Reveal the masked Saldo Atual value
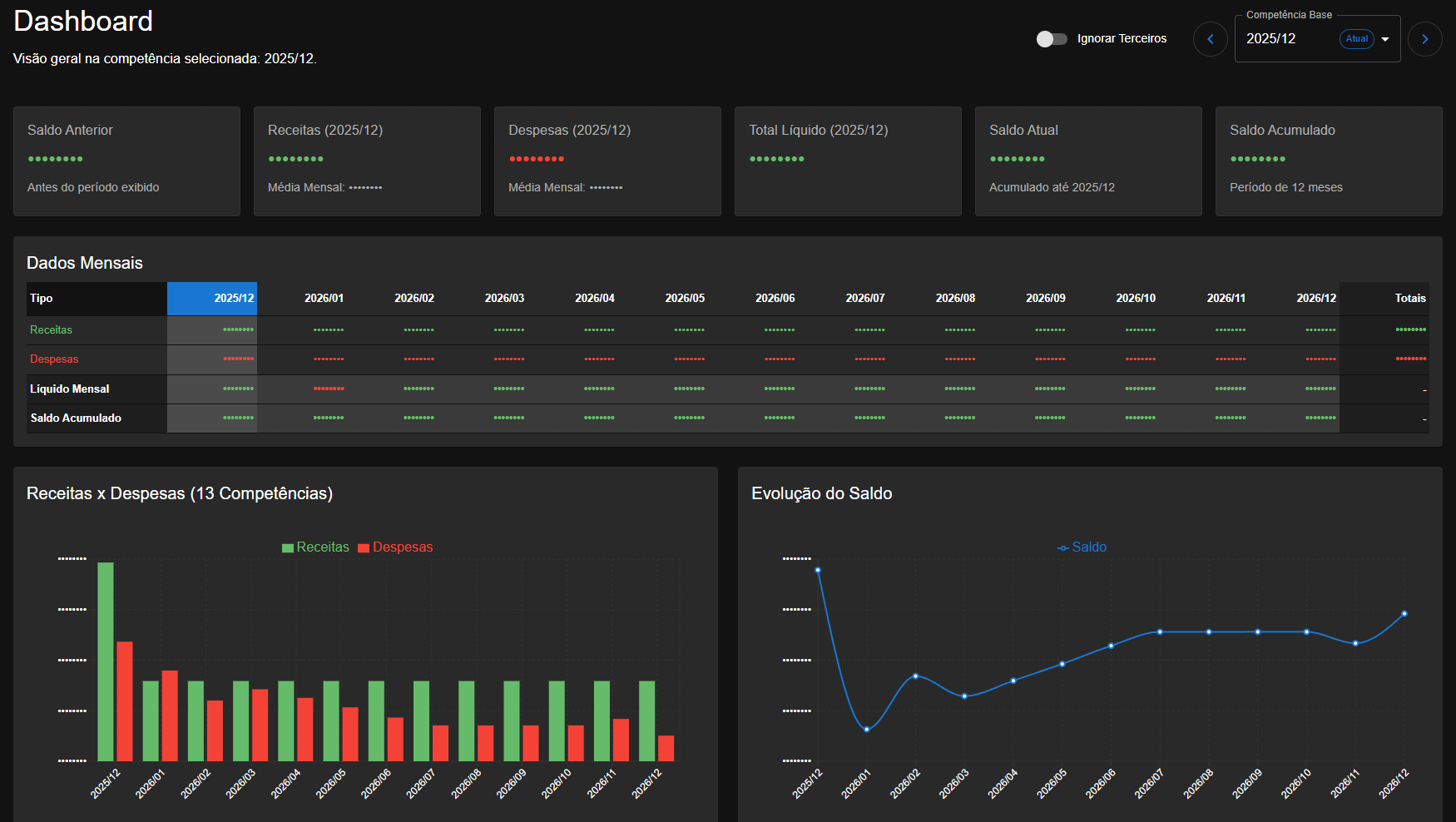The height and width of the screenshot is (822, 1456). click(1017, 158)
